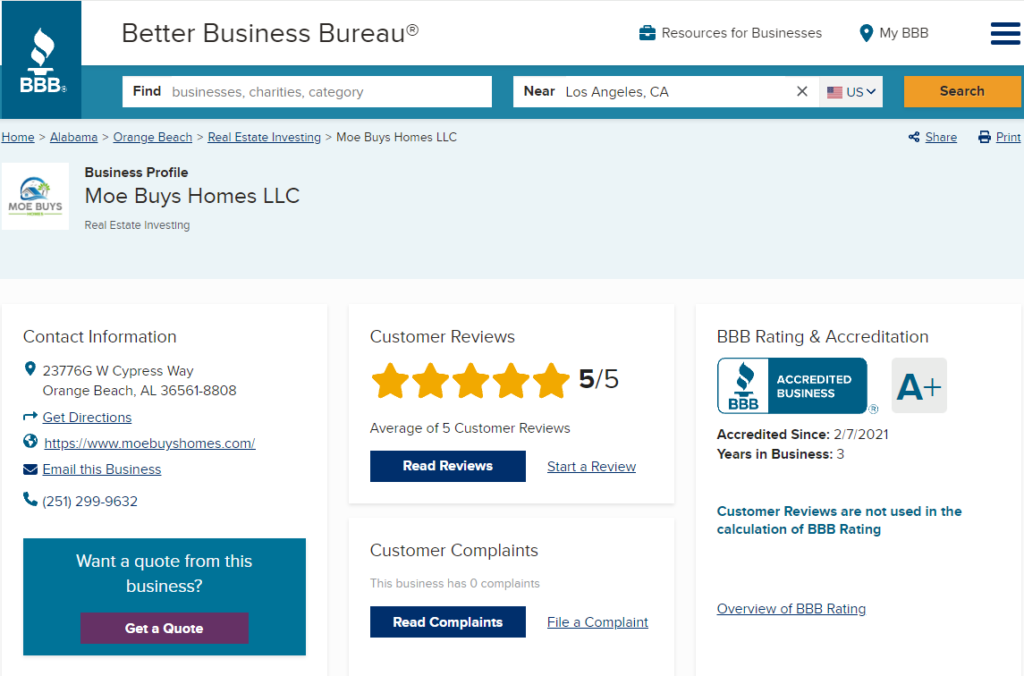Click the Years in Business: 3 text
The height and width of the screenshot is (676, 1024).
coord(780,454)
